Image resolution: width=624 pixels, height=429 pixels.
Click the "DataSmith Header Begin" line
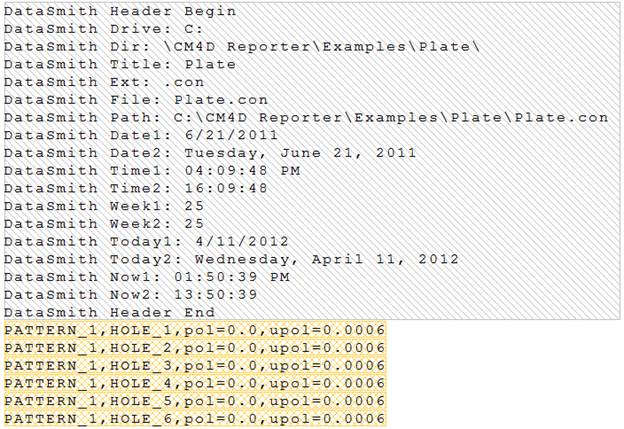pyautogui.click(x=120, y=12)
